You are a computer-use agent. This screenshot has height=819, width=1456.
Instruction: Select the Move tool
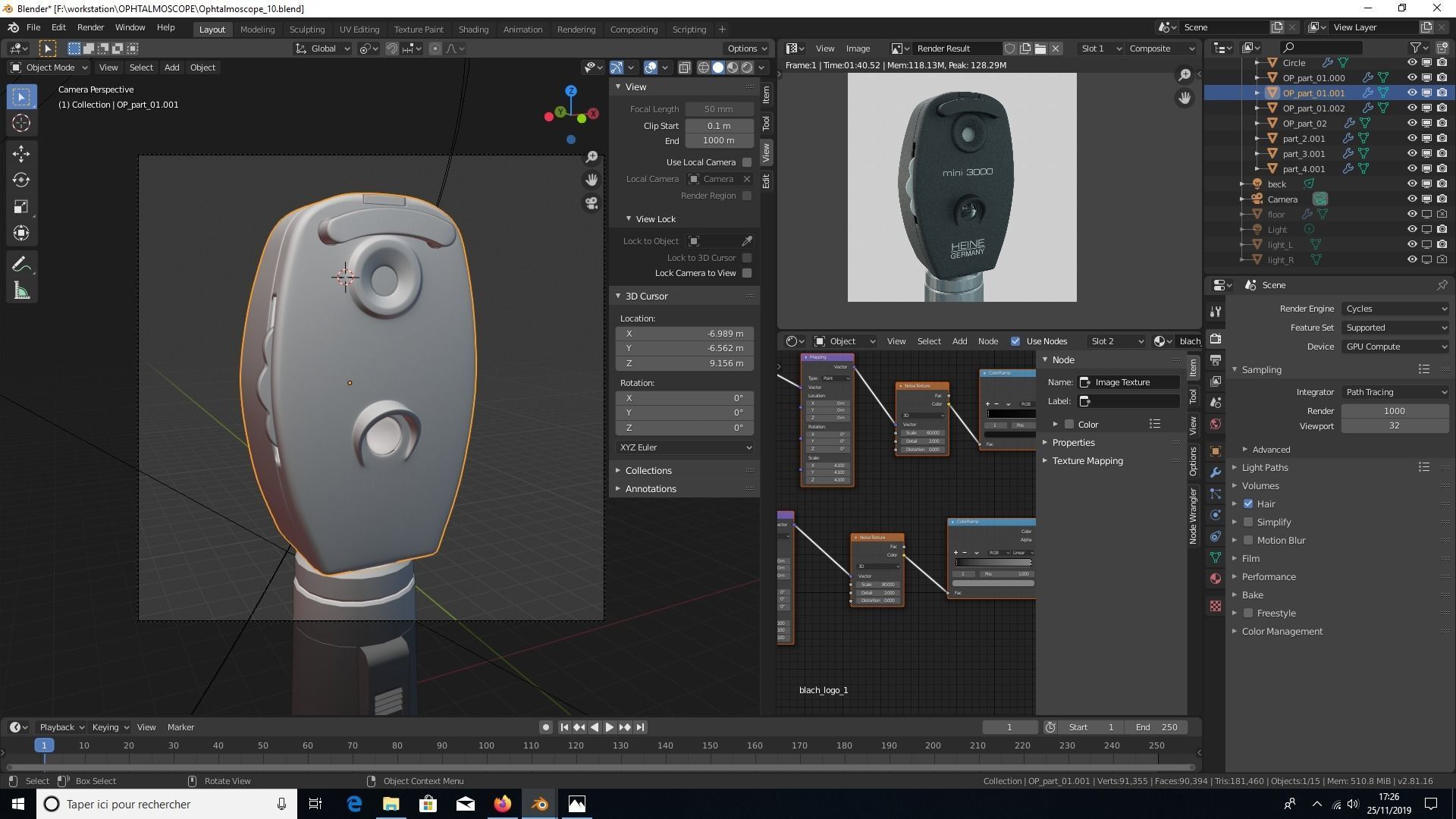coord(21,153)
